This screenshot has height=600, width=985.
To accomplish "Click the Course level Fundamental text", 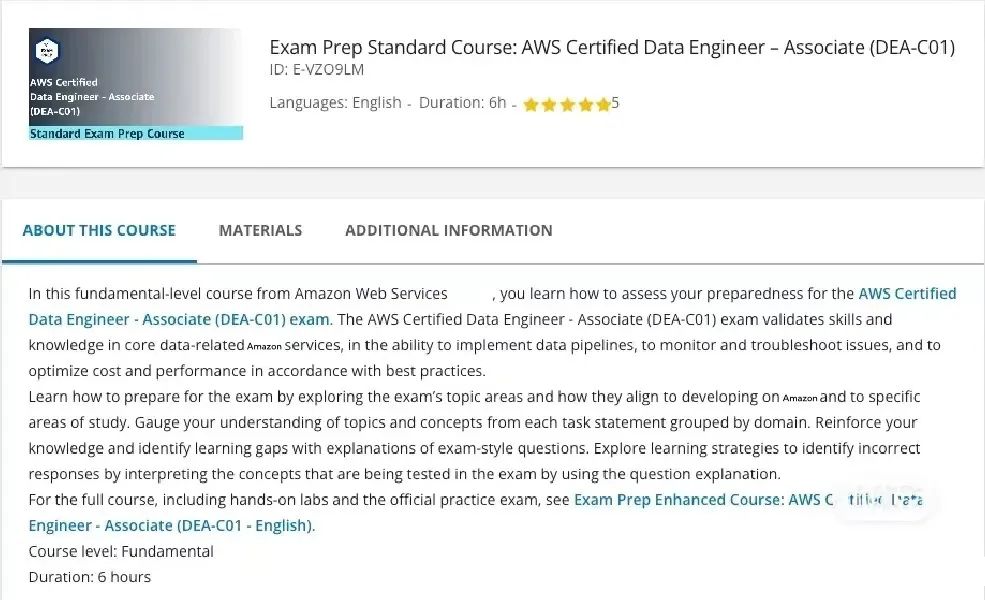I will (x=120, y=551).
